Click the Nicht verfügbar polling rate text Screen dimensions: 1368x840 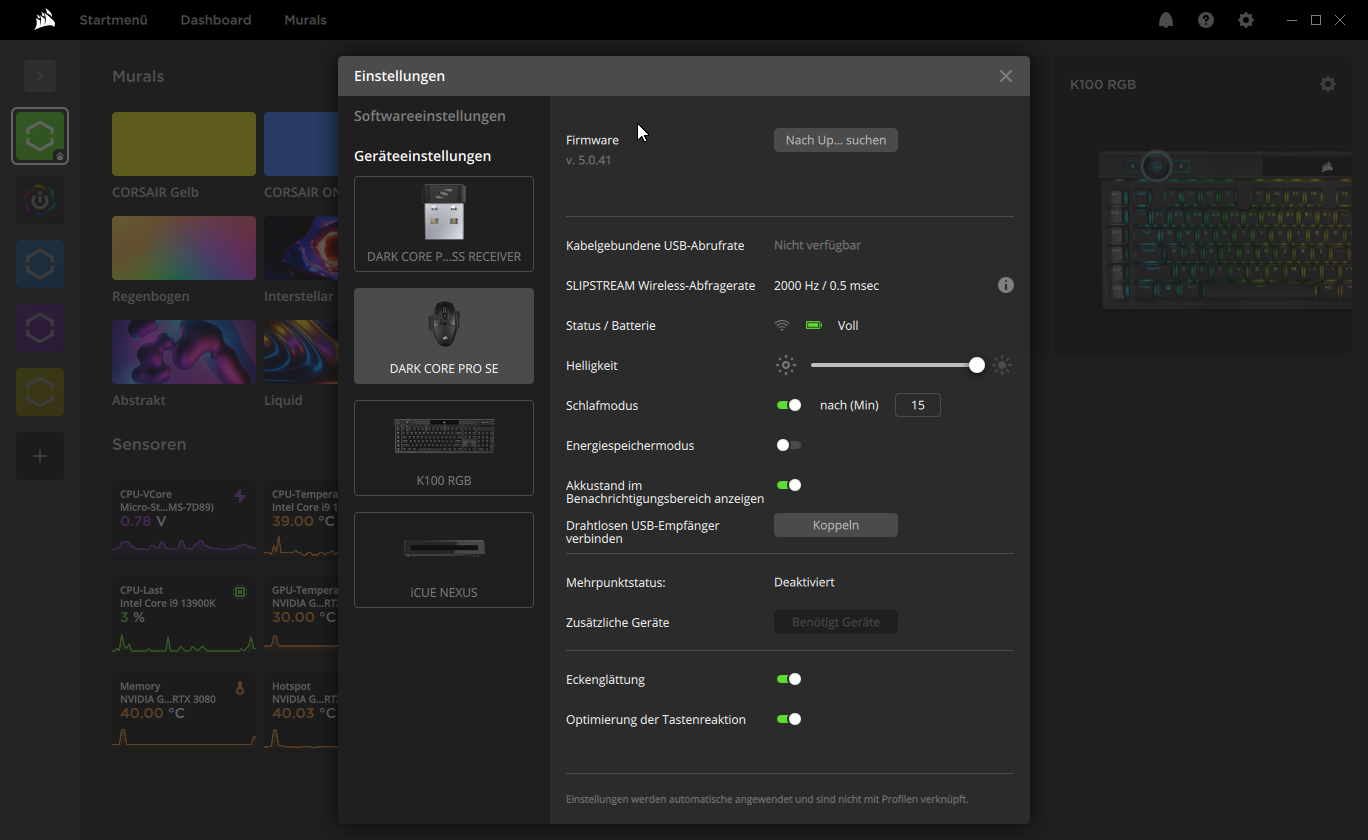817,245
